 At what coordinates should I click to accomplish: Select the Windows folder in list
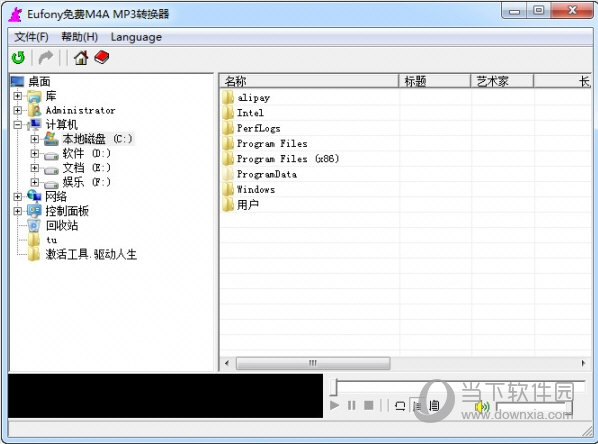tap(256, 189)
